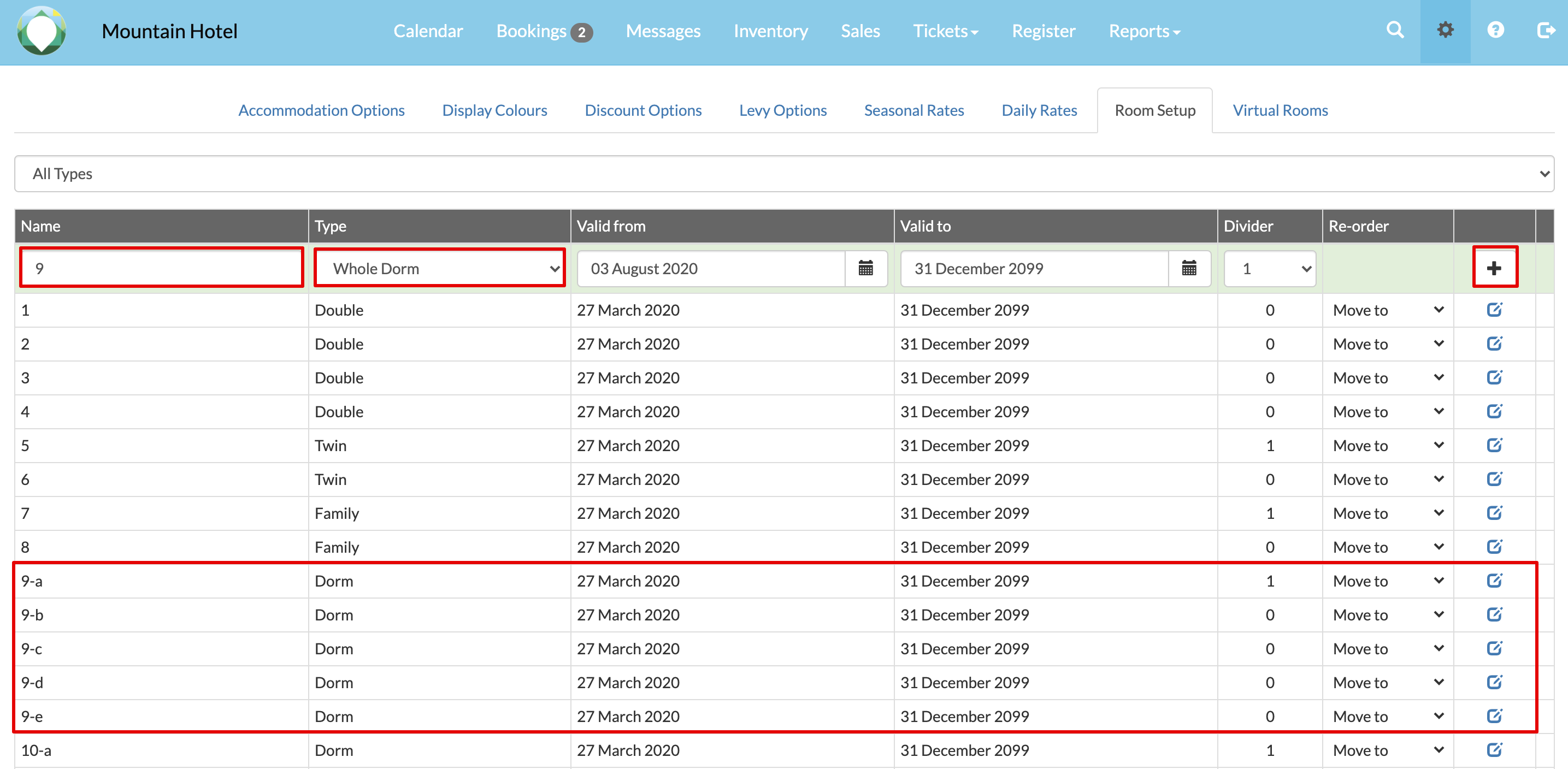Go to Bookings in the navigation
Screen dimensions: 1568x769
pyautogui.click(x=532, y=31)
